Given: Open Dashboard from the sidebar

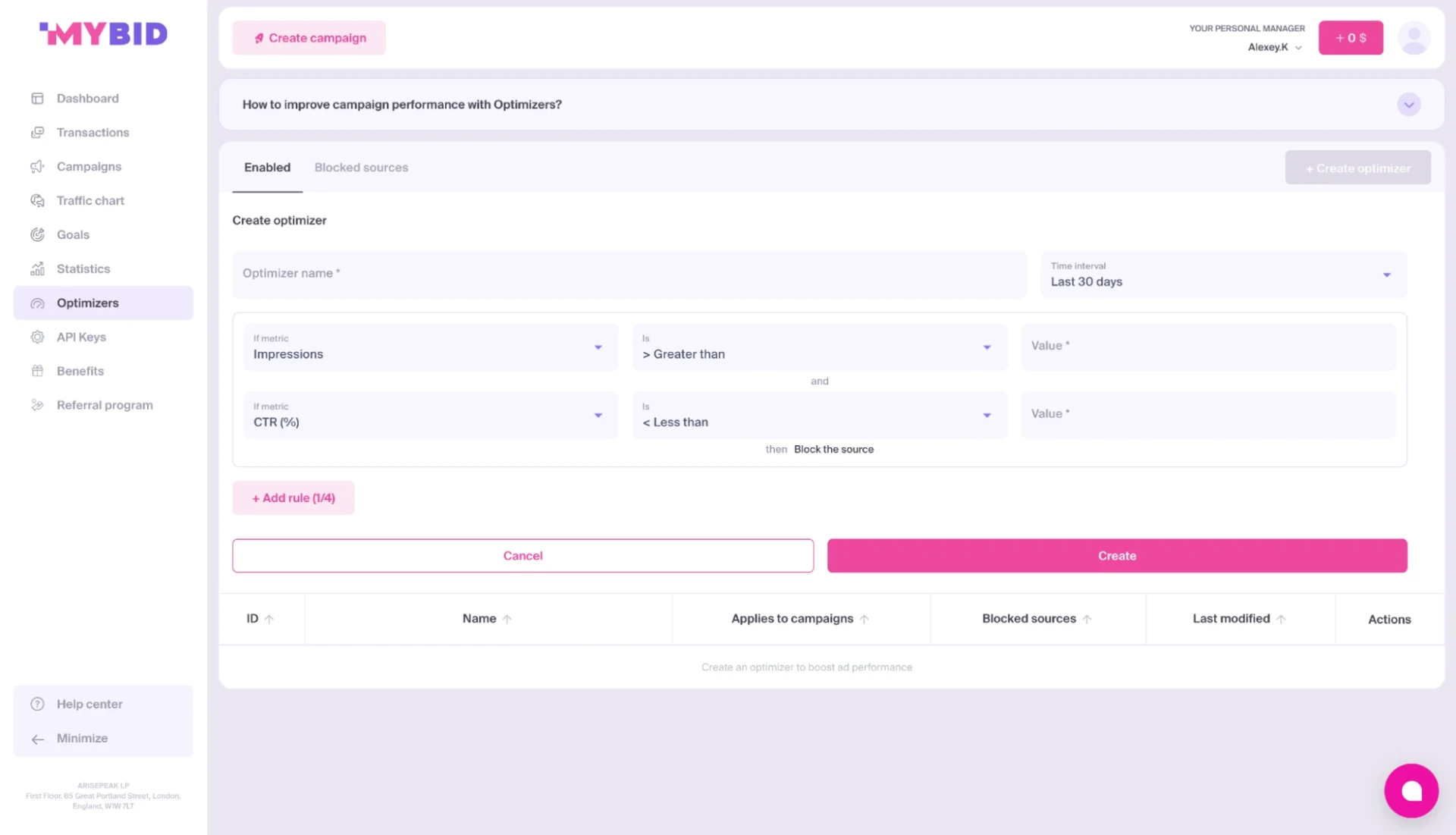Looking at the screenshot, I should point(103,99).
